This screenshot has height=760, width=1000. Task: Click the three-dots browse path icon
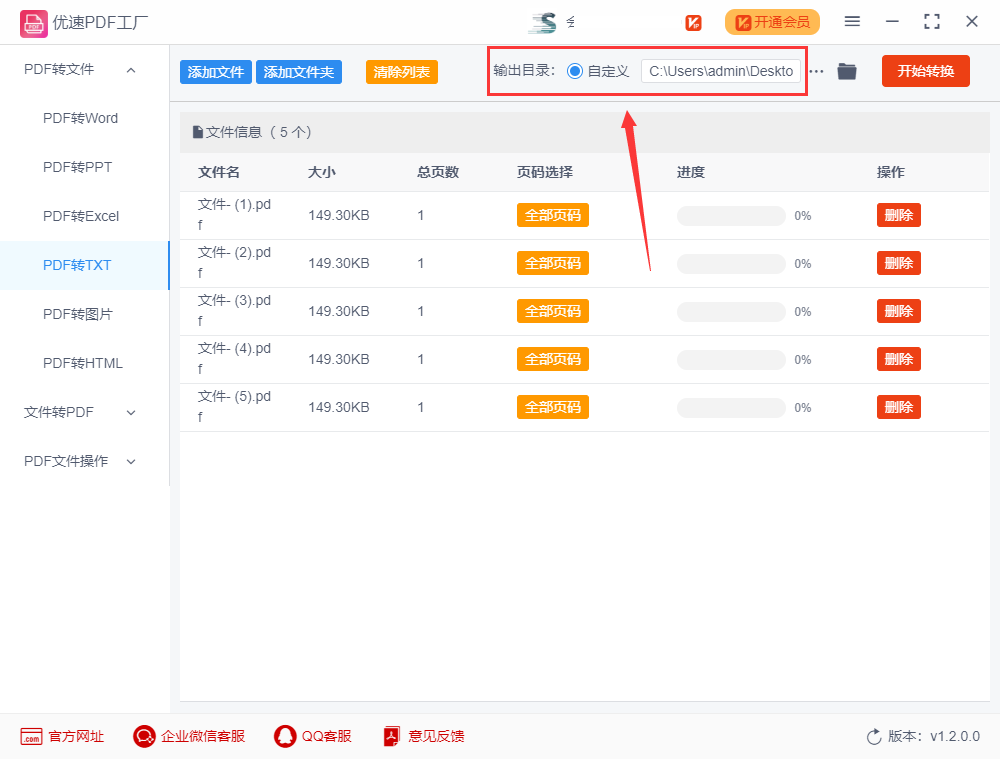[816, 71]
